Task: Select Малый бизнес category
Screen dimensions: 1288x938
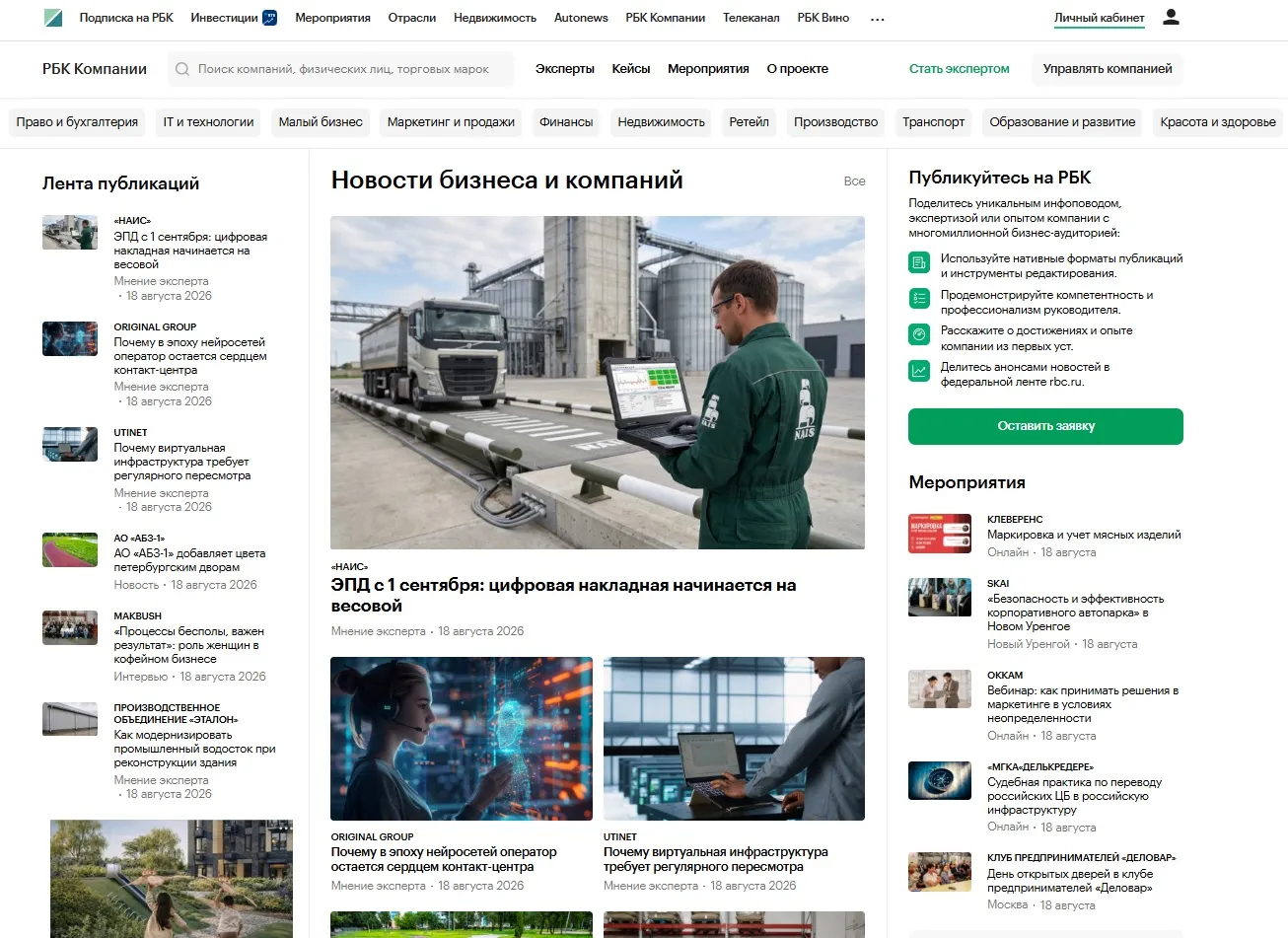Action: pyautogui.click(x=321, y=122)
